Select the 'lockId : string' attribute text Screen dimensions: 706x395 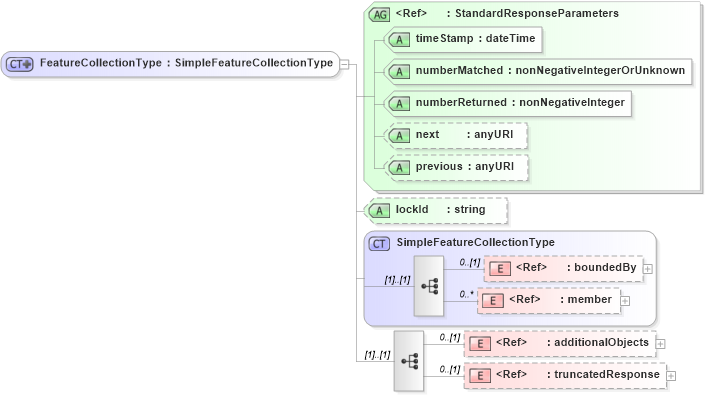[x=440, y=209]
